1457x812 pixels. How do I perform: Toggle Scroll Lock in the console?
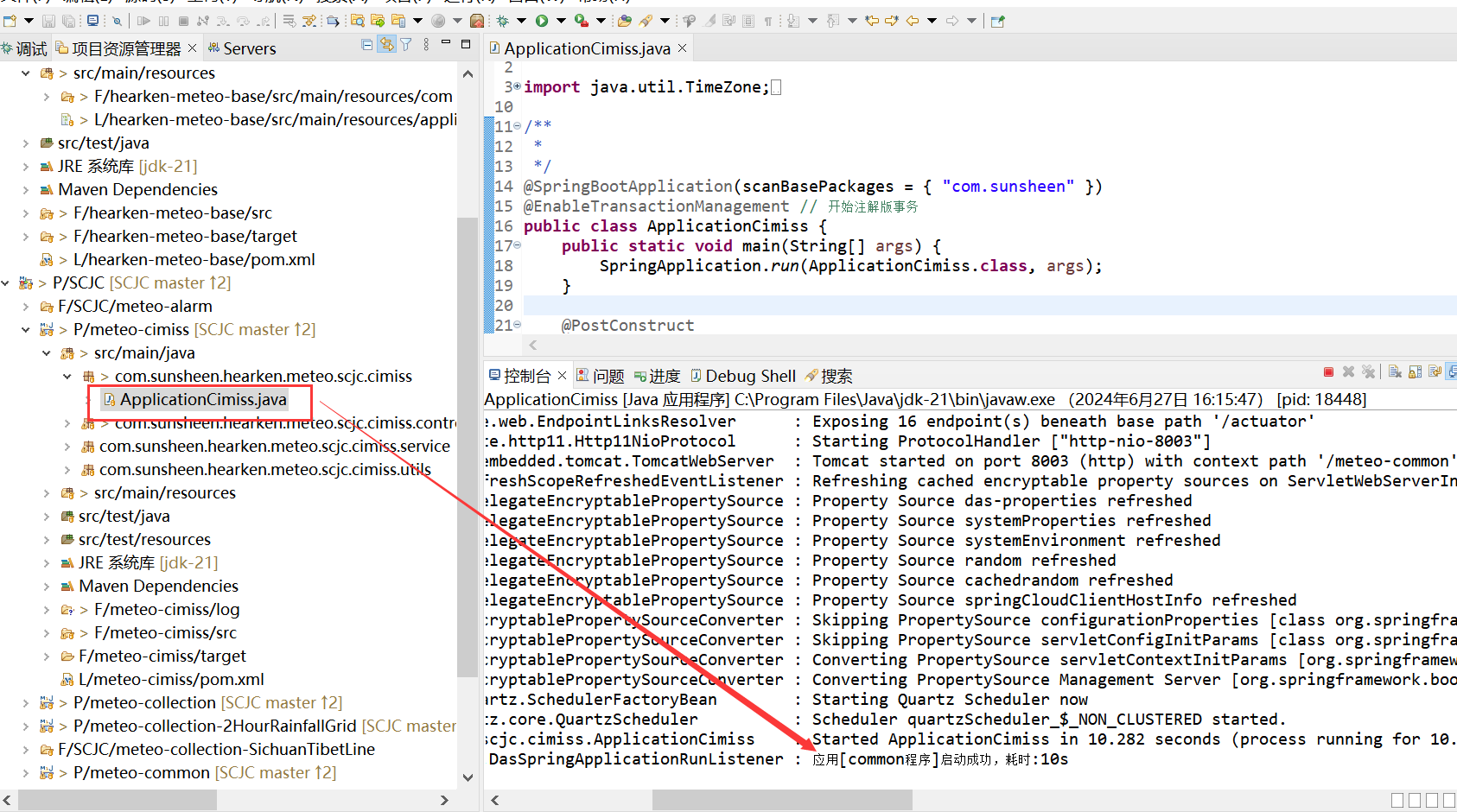coord(1415,371)
